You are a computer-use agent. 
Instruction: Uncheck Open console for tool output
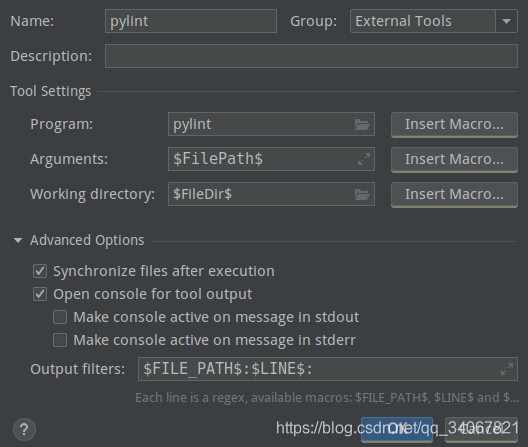pyautogui.click(x=40, y=294)
